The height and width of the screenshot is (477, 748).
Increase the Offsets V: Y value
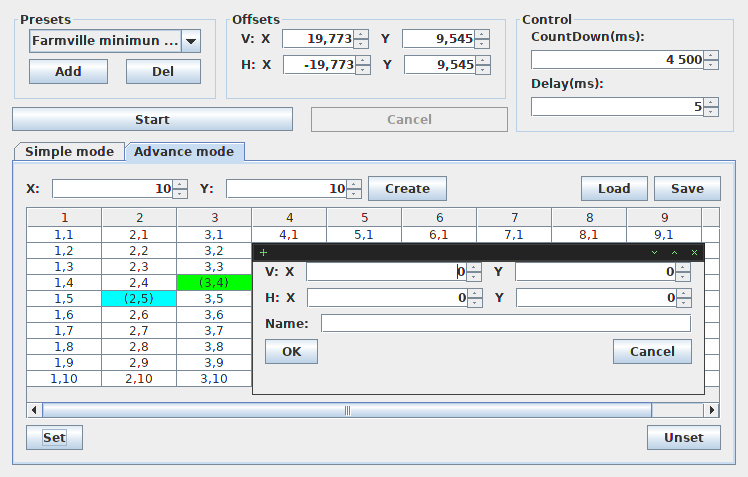(482, 34)
